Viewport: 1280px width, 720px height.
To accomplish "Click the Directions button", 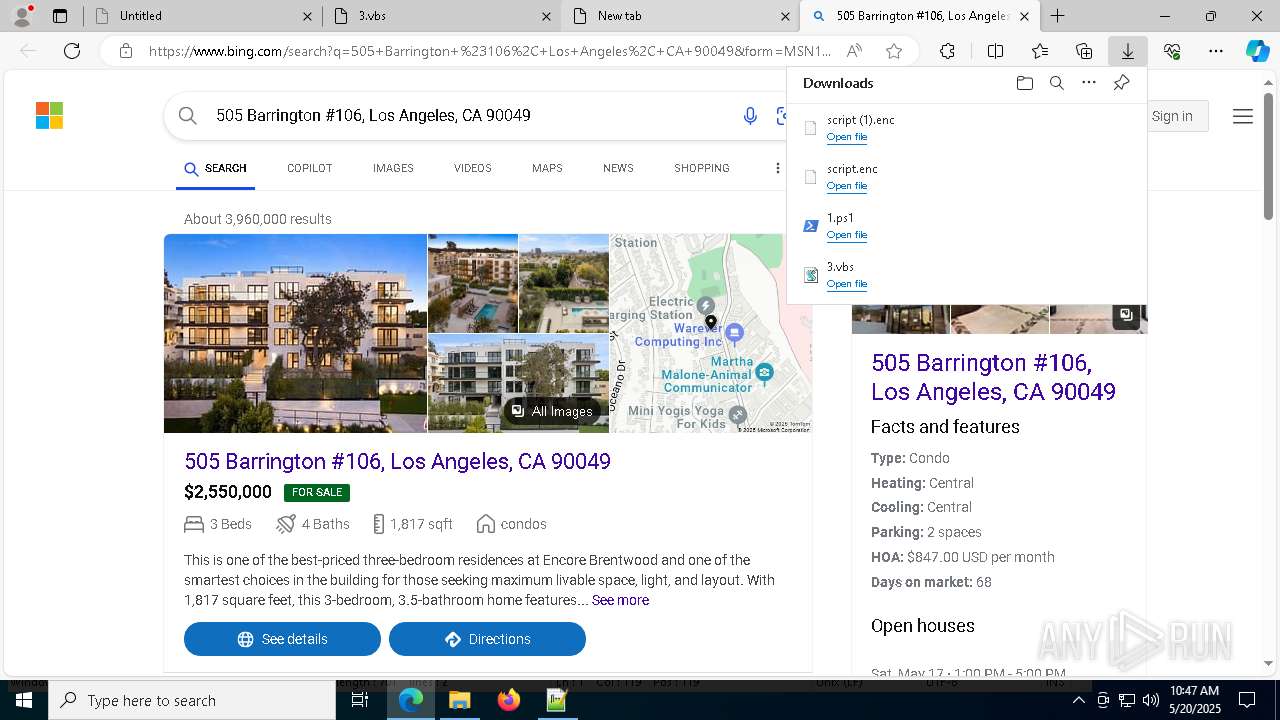I will click(487, 639).
